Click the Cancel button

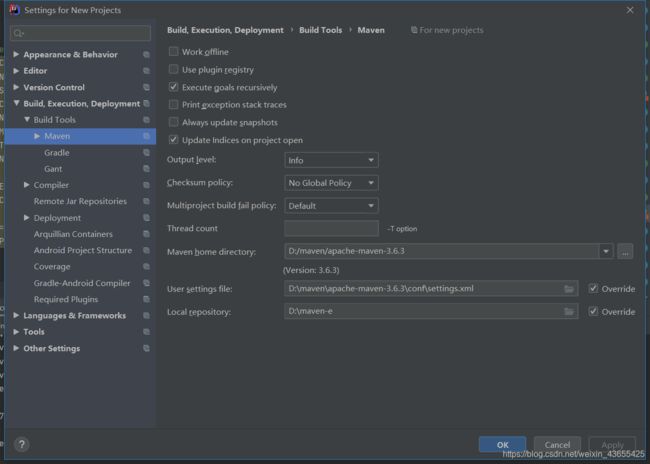[x=557, y=445]
